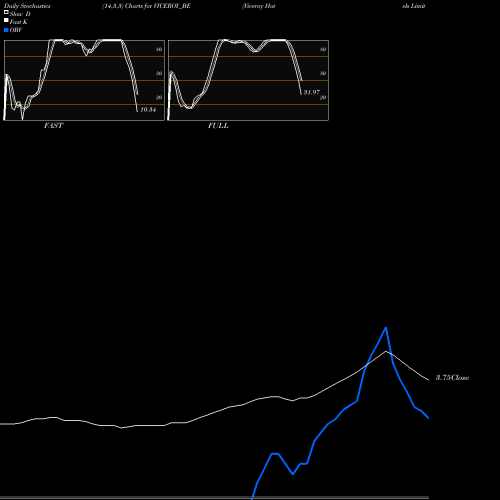Screen dimensions: 500x500
Task: Click the 50 level label in FULL chart
Action: (x=323, y=73)
